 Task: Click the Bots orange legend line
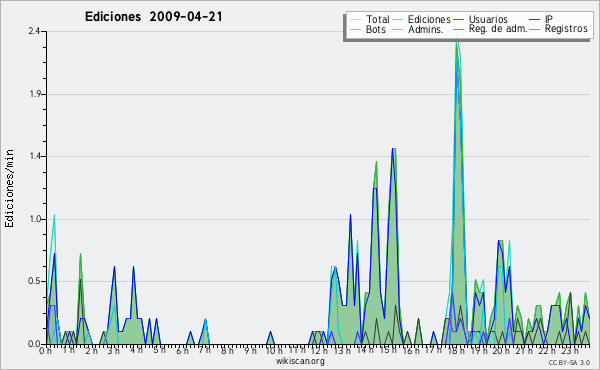[x=355, y=29]
